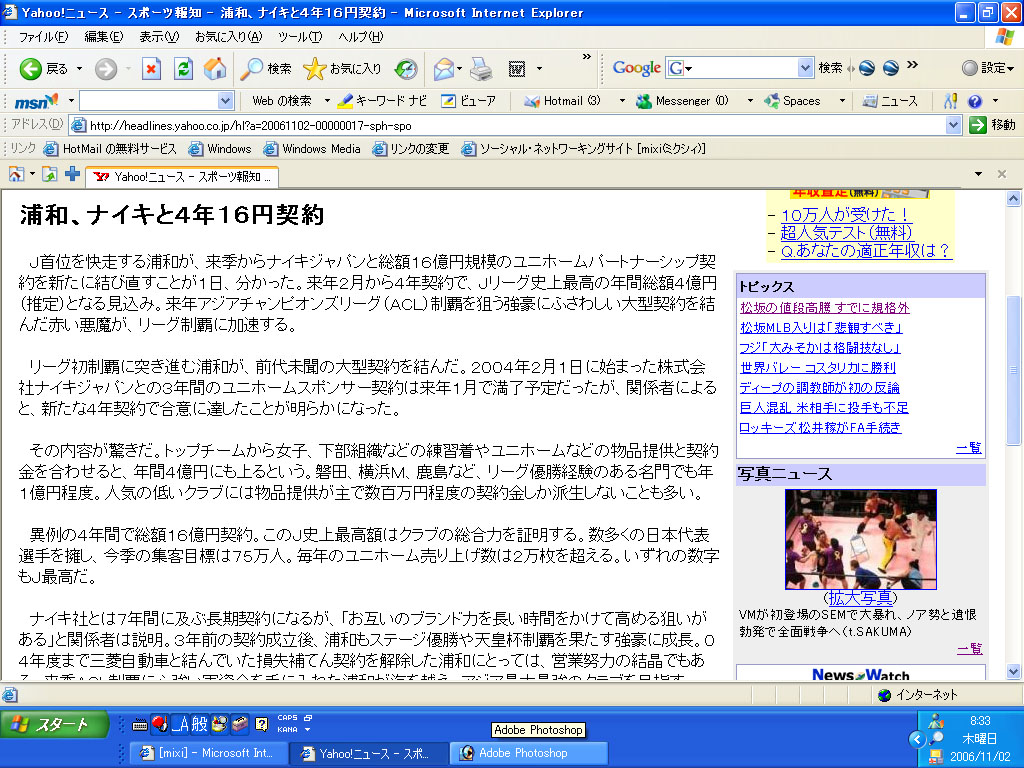Click the 設定 settings button on Google toolbar
1024x768 pixels.
[x=988, y=68]
